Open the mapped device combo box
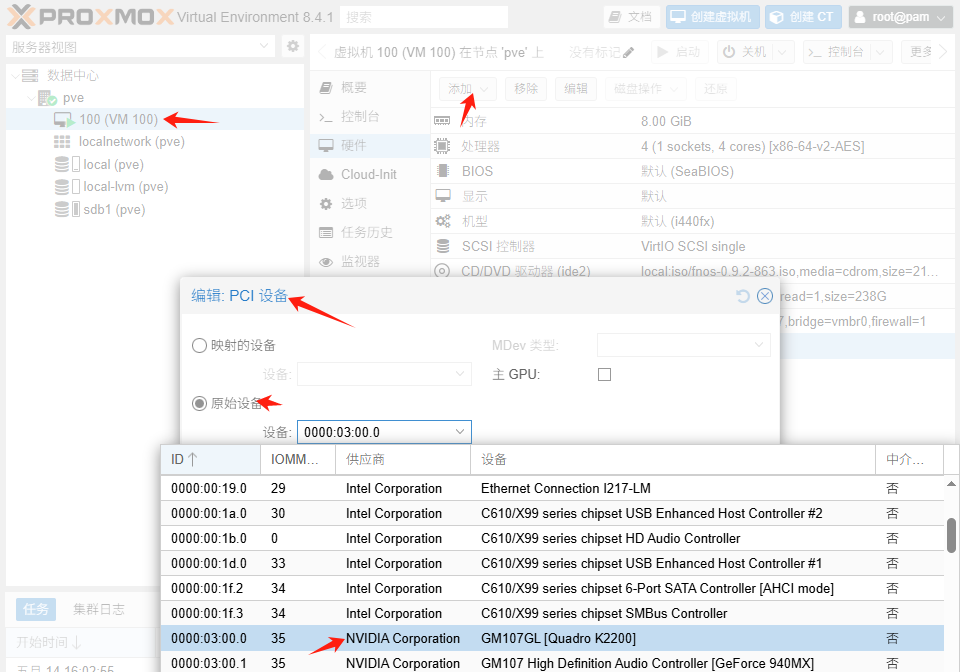The width and height of the screenshot is (960, 672). coord(384,374)
